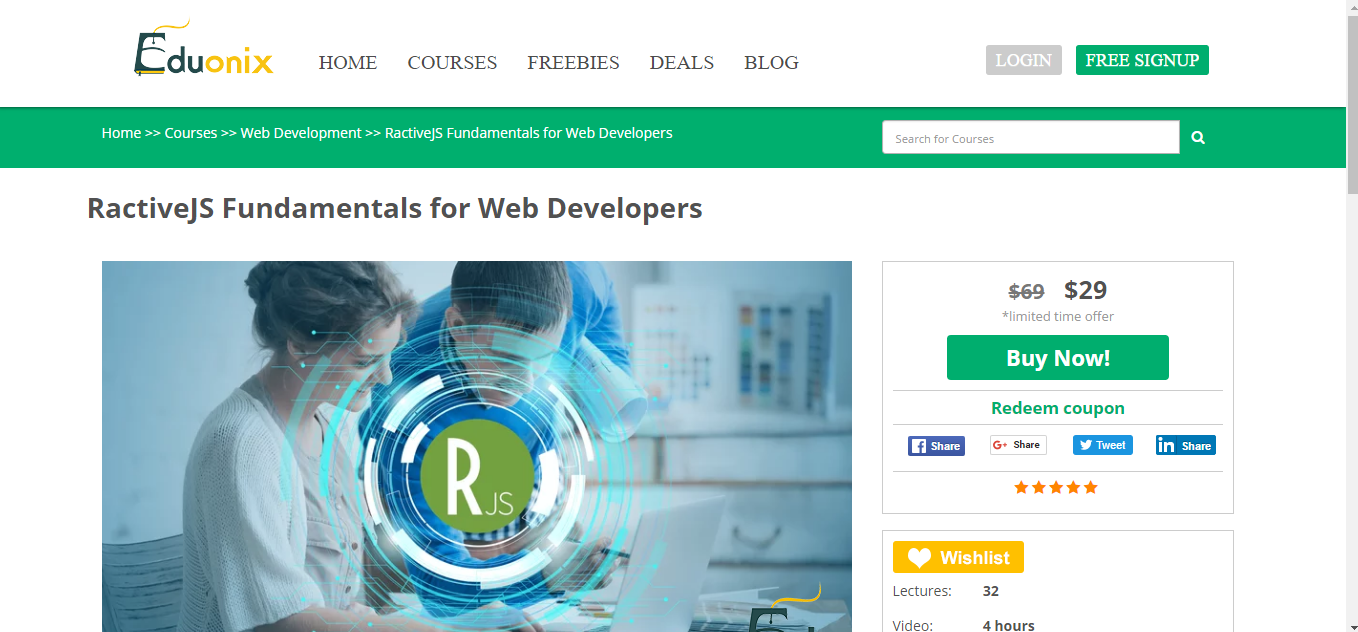Share the course on Facebook
Image resolution: width=1358 pixels, height=632 pixels.
pyautogui.click(x=936, y=445)
